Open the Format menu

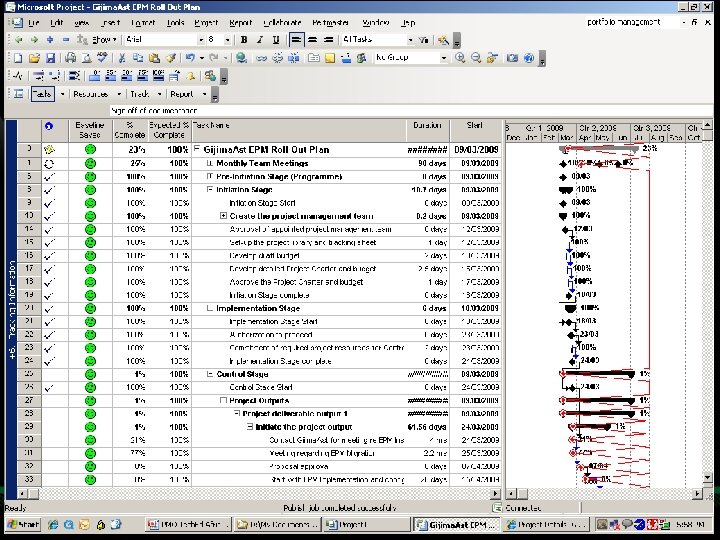(143, 22)
